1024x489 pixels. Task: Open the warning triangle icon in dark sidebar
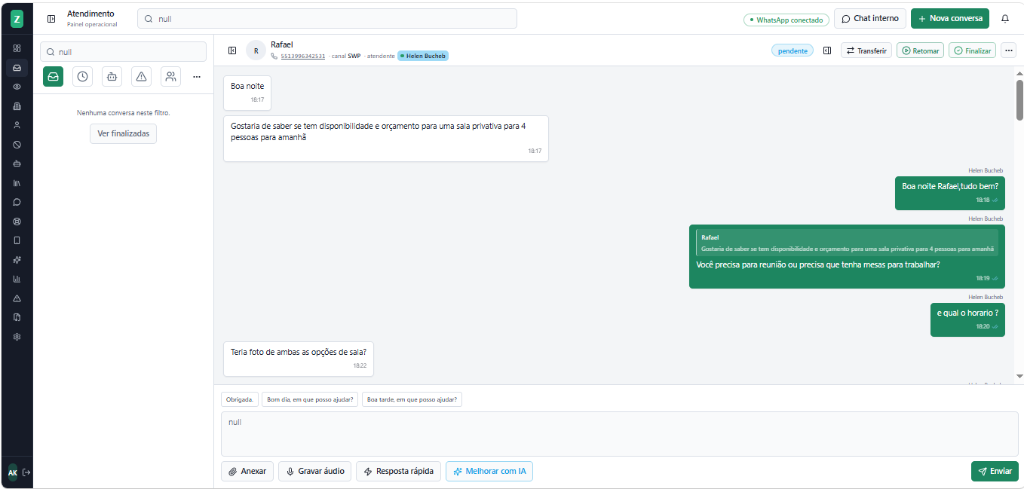click(17, 298)
